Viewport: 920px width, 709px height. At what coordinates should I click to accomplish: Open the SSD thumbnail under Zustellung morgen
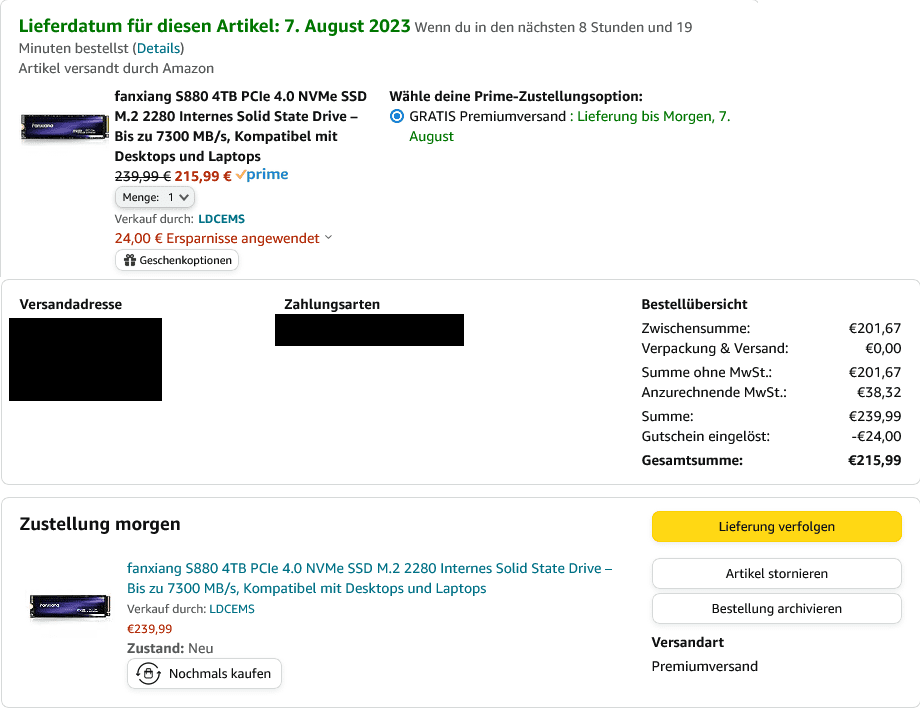coord(70,606)
